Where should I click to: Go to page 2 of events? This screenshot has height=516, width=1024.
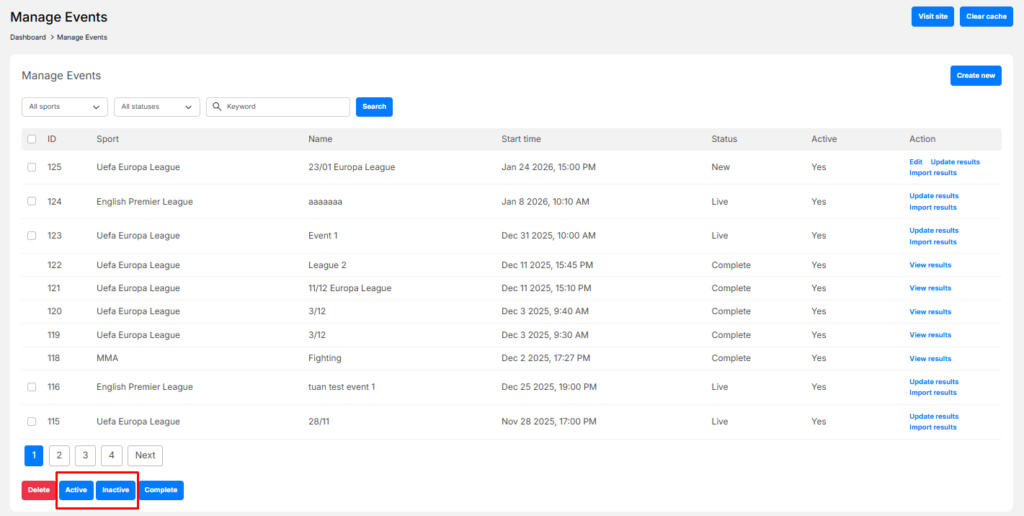tap(59, 455)
